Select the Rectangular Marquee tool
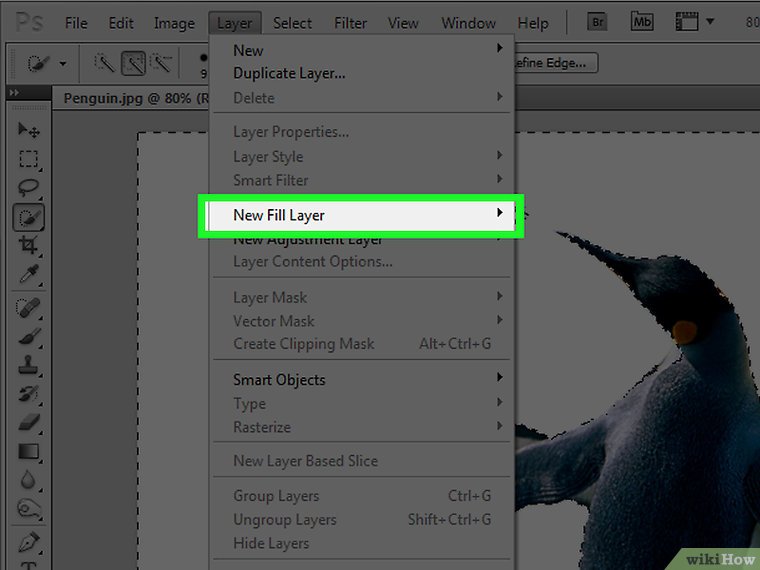The image size is (760, 570). click(x=29, y=159)
